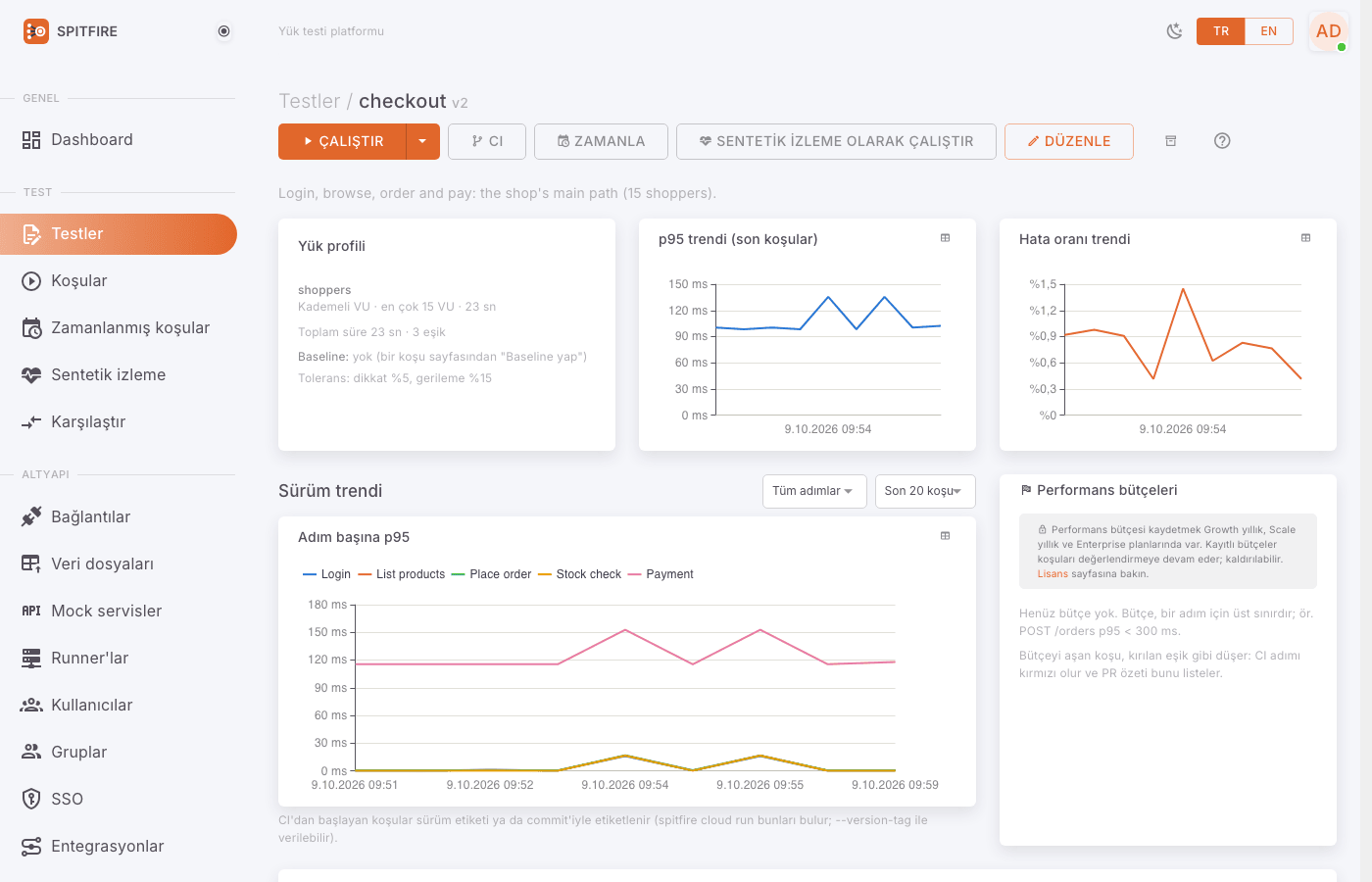Follow the Lisans link
1372x882 pixels.
click(1053, 574)
